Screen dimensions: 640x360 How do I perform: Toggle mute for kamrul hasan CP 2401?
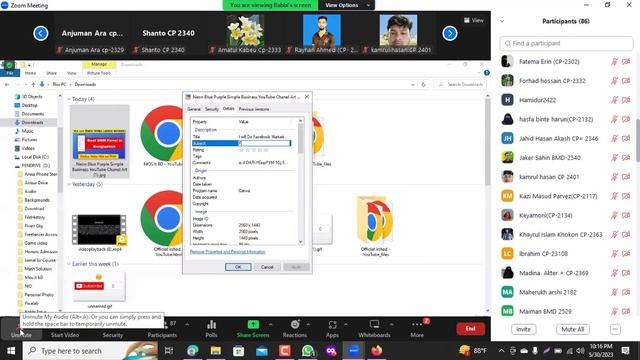(x=614, y=177)
